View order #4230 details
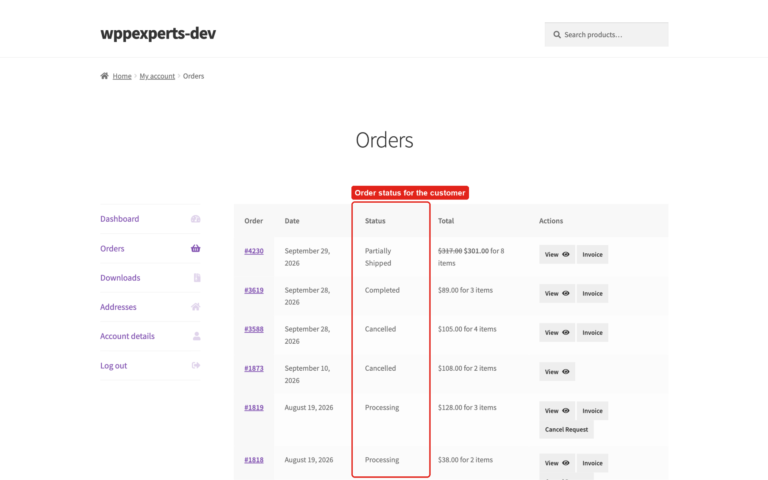This screenshot has height=480, width=768. [x=557, y=254]
